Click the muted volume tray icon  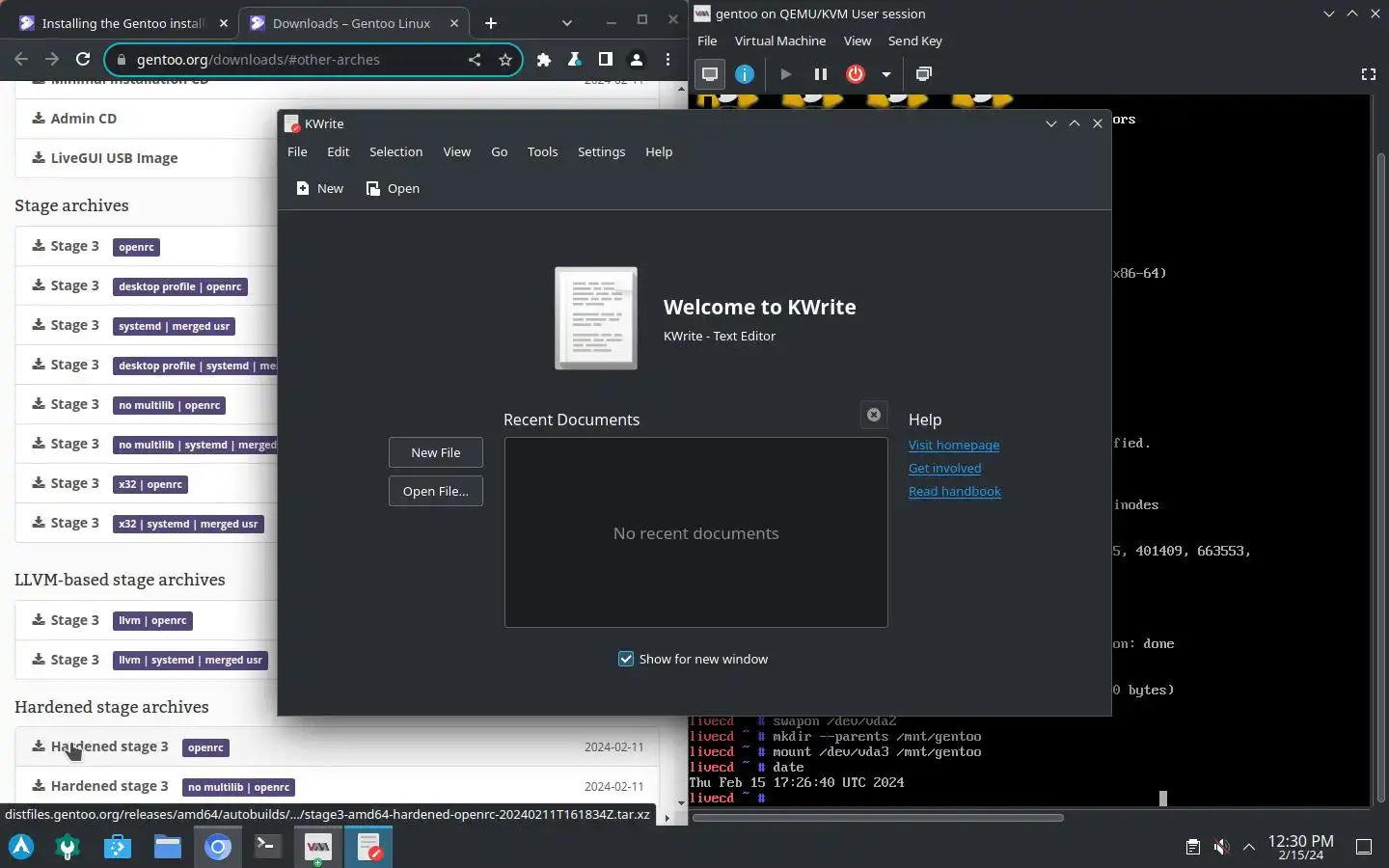[1221, 847]
